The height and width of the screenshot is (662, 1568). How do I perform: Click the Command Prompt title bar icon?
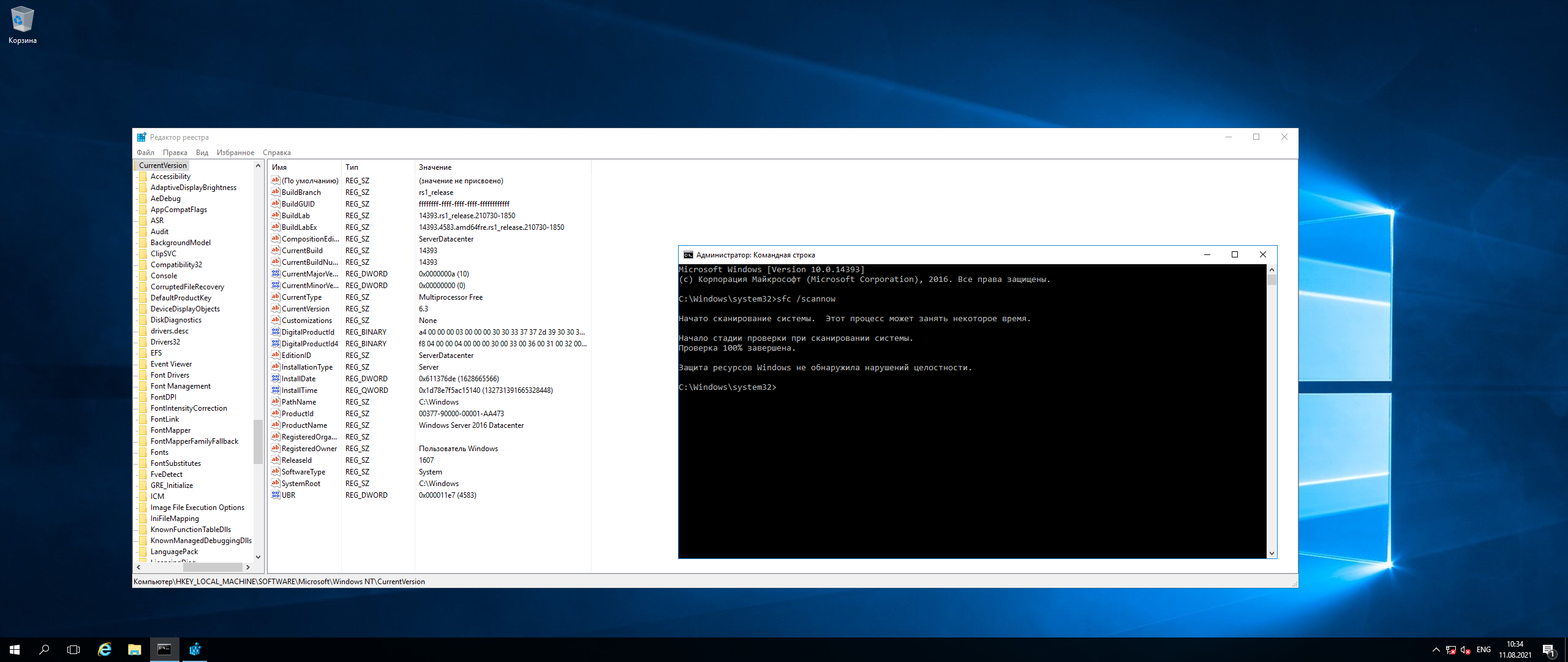688,255
